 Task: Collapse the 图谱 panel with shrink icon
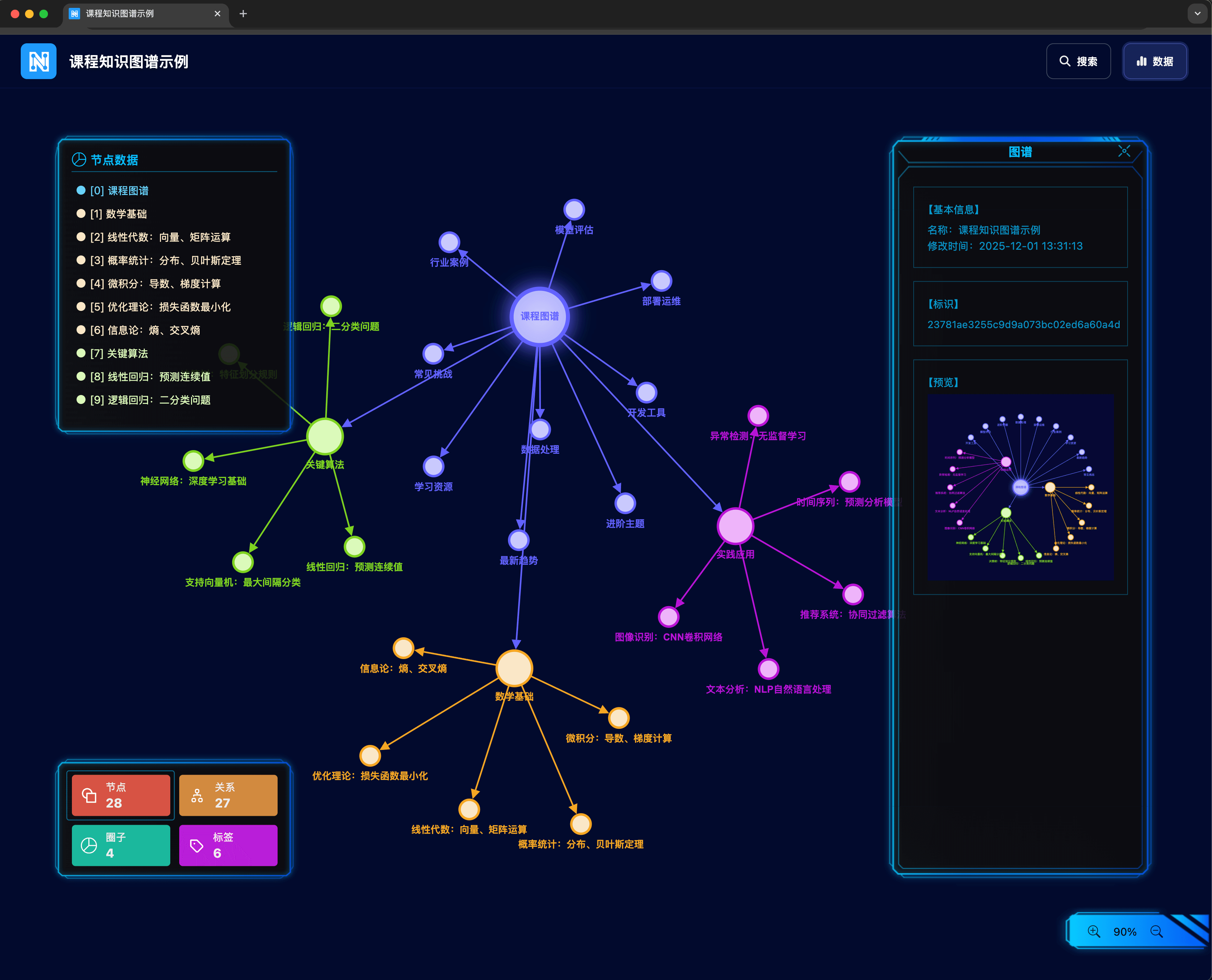(1124, 151)
